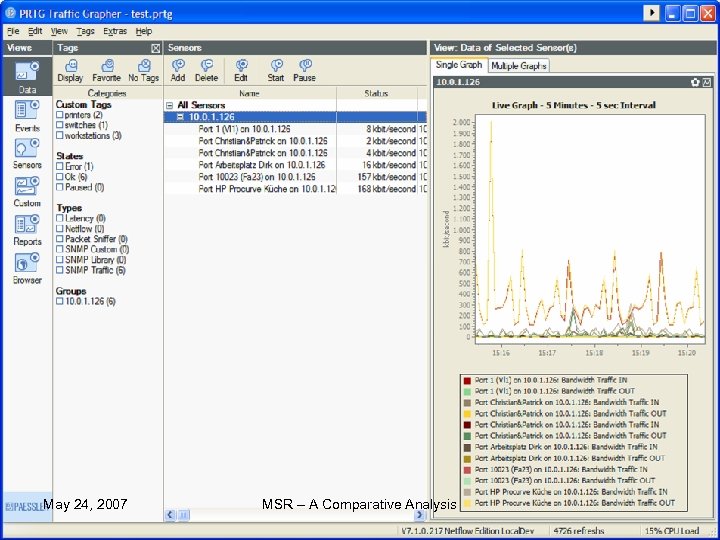Open the Sensors view
The height and width of the screenshot is (540, 720).
pyautogui.click(x=27, y=154)
